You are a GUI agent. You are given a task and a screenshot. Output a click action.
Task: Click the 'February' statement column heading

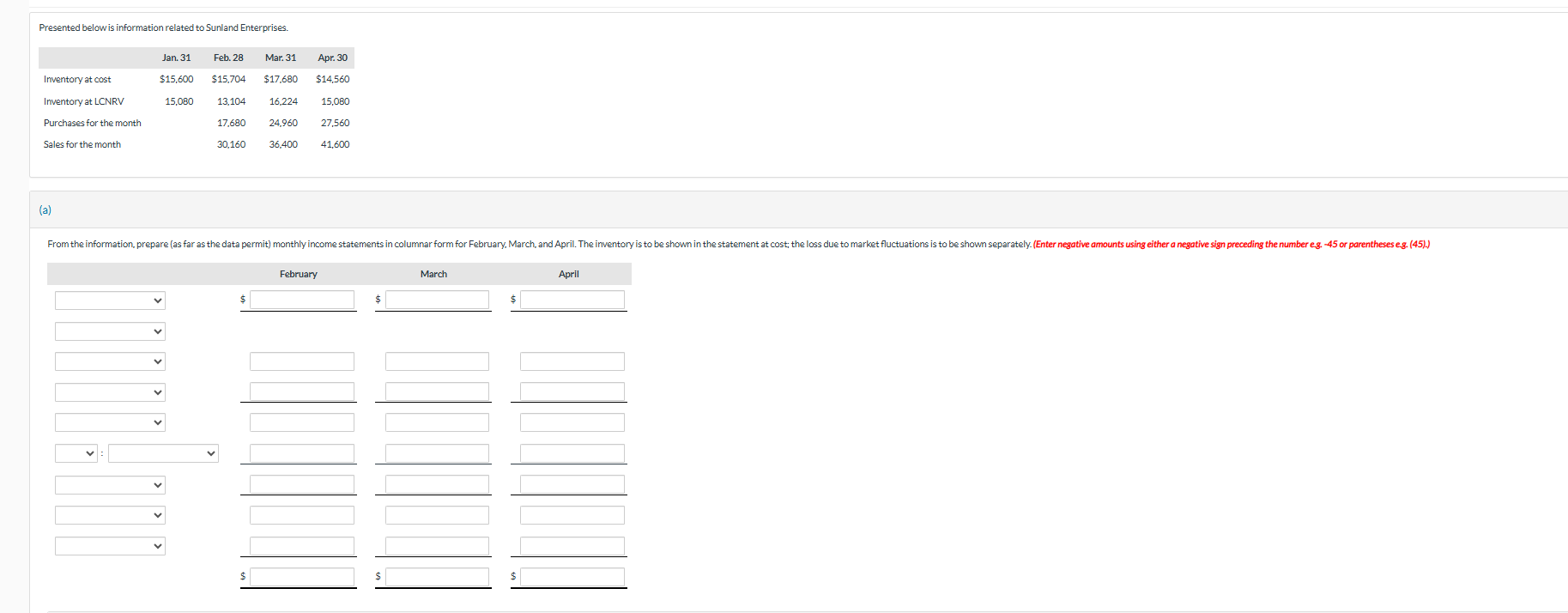[299, 274]
